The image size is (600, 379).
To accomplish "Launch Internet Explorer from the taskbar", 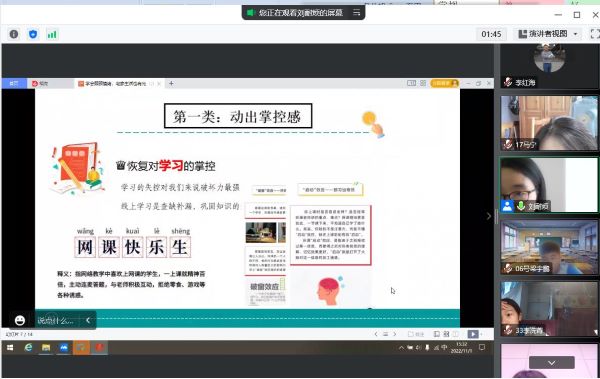I will coord(28,347).
